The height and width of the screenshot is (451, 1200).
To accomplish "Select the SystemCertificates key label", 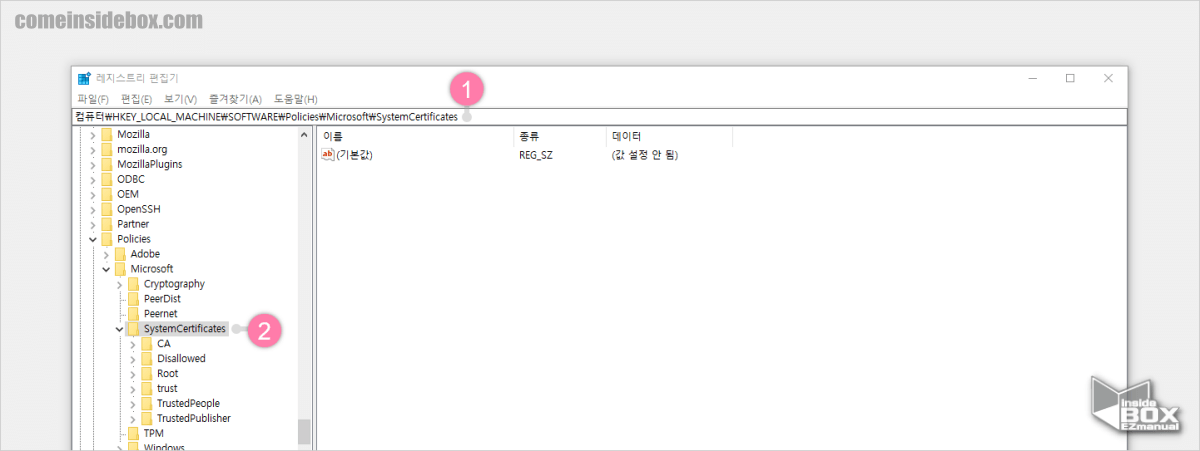I will (x=185, y=329).
